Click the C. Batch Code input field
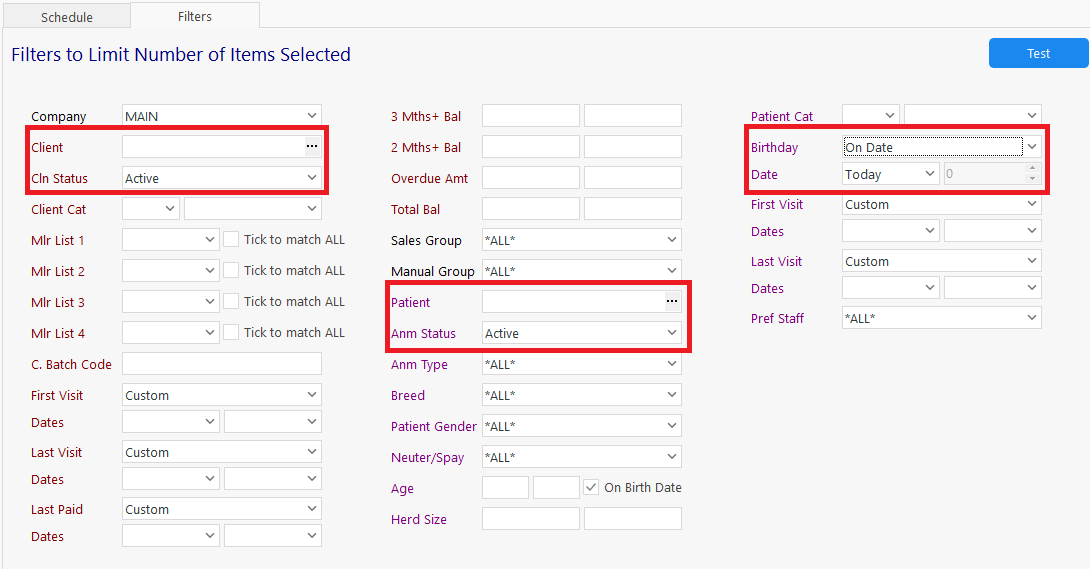Screen dimensions: 1090x569 pyautogui.click(x=222, y=364)
